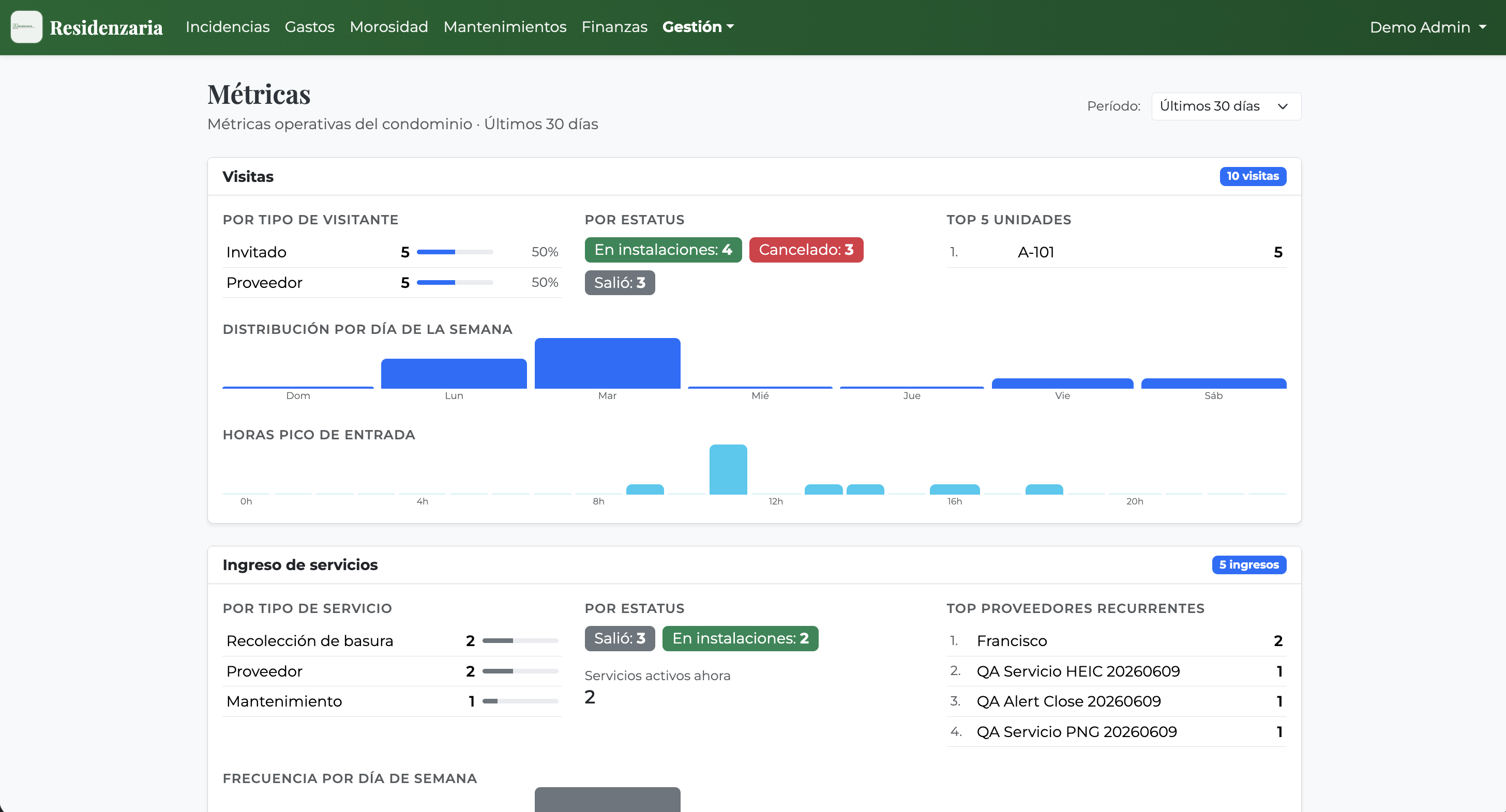Open the Demo Admin user menu
The height and width of the screenshot is (812, 1506).
[1428, 27]
